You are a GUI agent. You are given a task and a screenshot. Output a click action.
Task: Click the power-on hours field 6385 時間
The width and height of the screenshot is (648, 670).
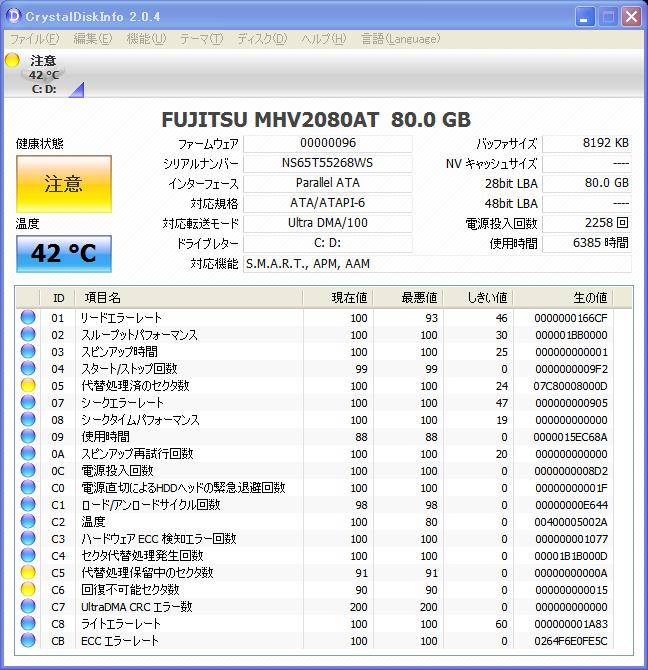(587, 243)
